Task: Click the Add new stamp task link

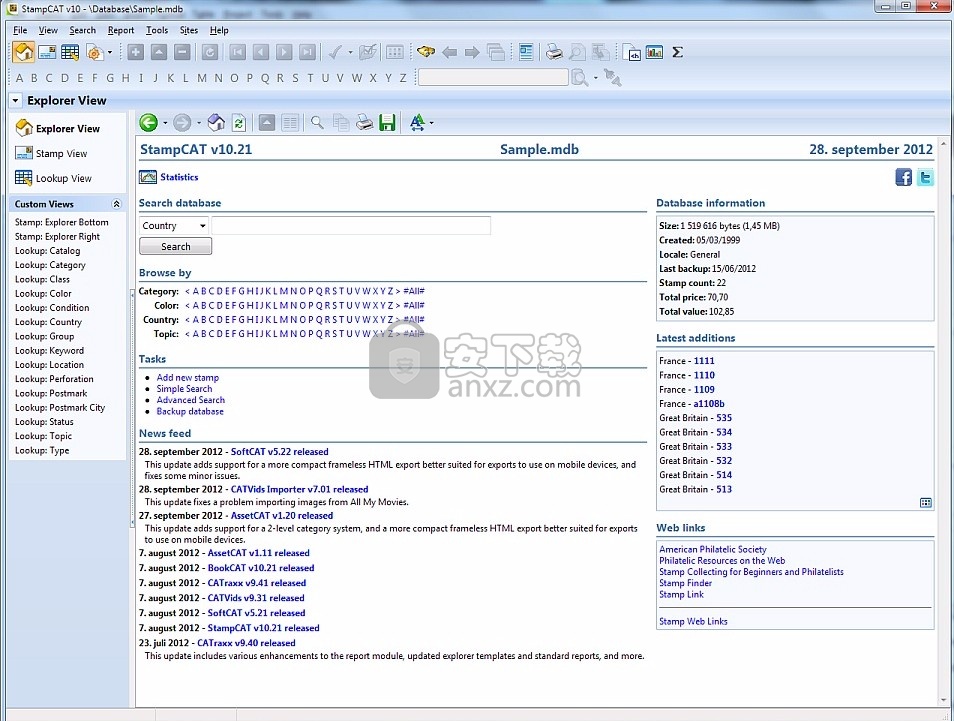Action: click(x=187, y=377)
